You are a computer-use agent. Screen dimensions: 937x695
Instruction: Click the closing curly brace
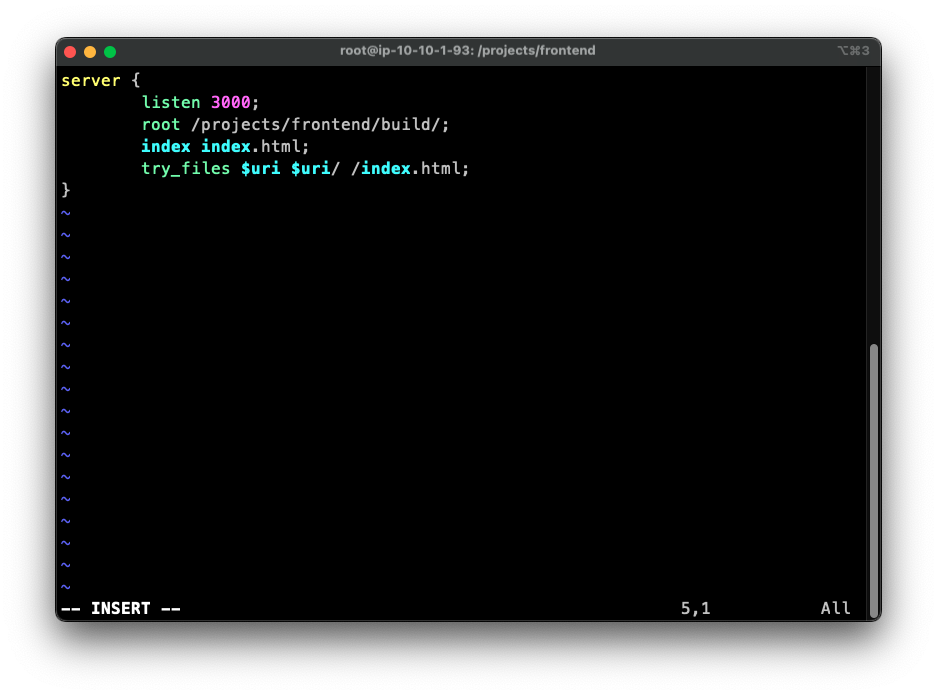pyautogui.click(x=66, y=190)
